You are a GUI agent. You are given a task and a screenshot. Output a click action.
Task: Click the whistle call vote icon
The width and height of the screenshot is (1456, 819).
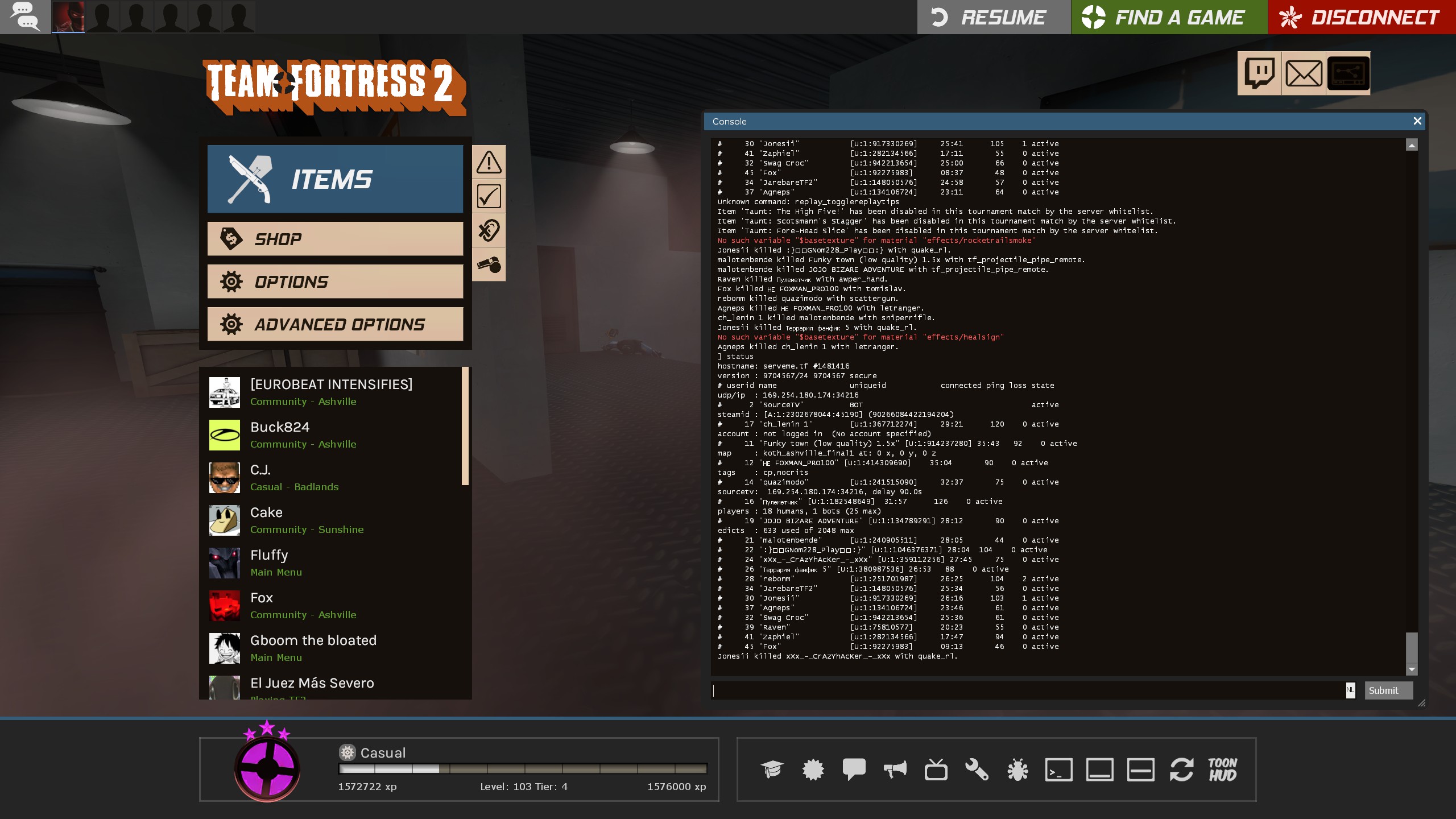pos(489,264)
